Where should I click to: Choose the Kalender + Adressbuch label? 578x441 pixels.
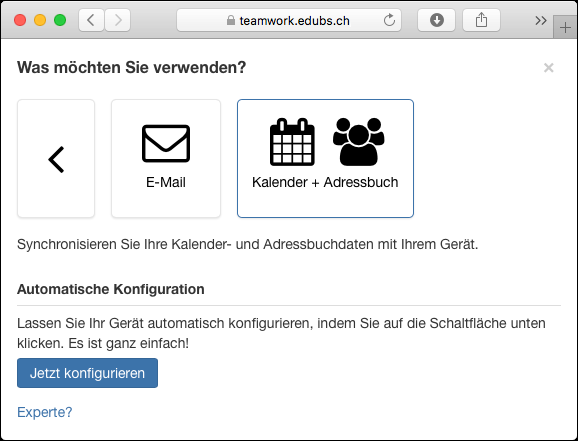(x=325, y=182)
